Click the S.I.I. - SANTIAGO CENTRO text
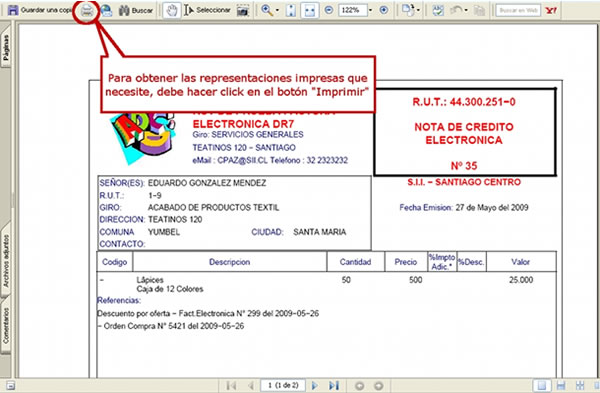 point(464,182)
